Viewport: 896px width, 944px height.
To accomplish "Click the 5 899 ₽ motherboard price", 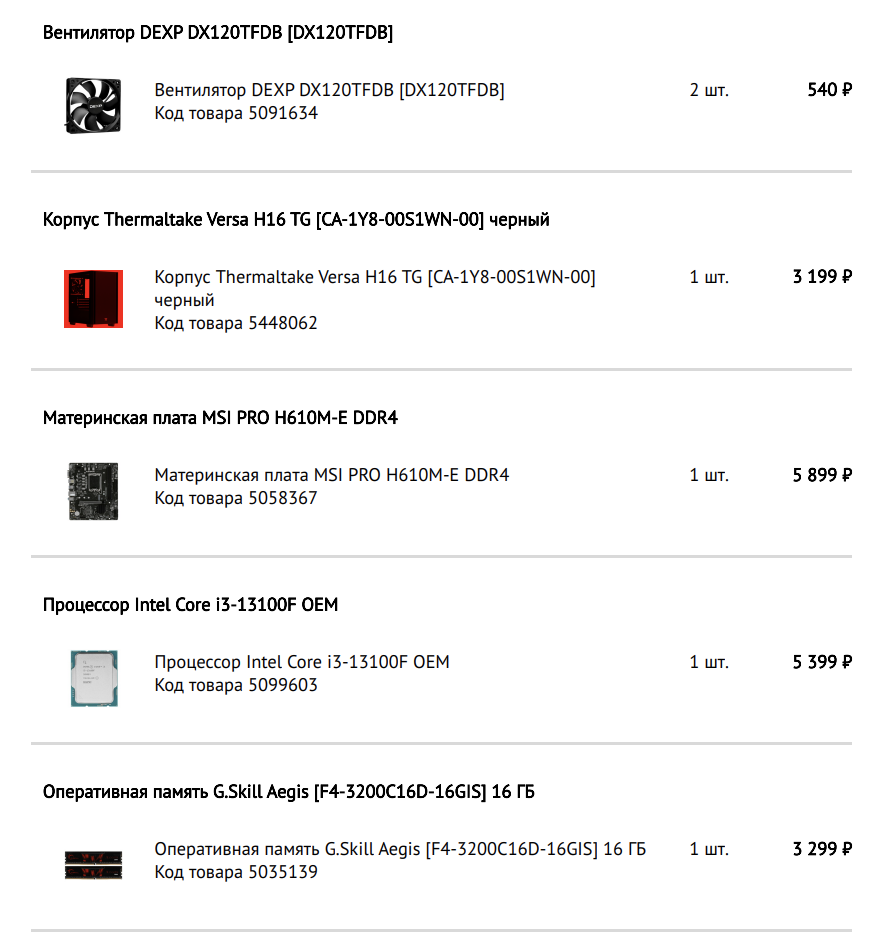I will (x=822, y=475).
